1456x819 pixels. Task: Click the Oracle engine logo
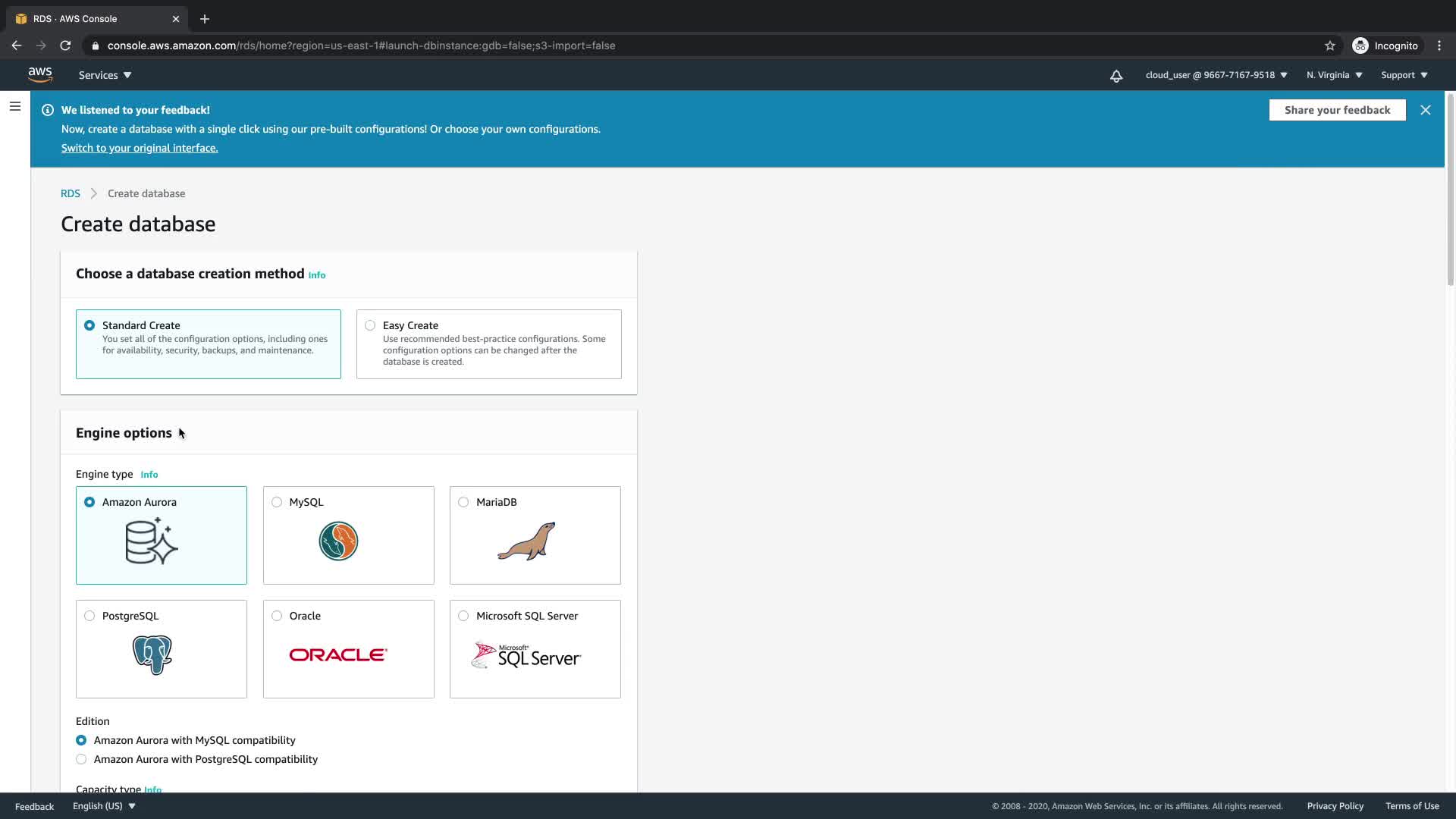pyautogui.click(x=338, y=654)
